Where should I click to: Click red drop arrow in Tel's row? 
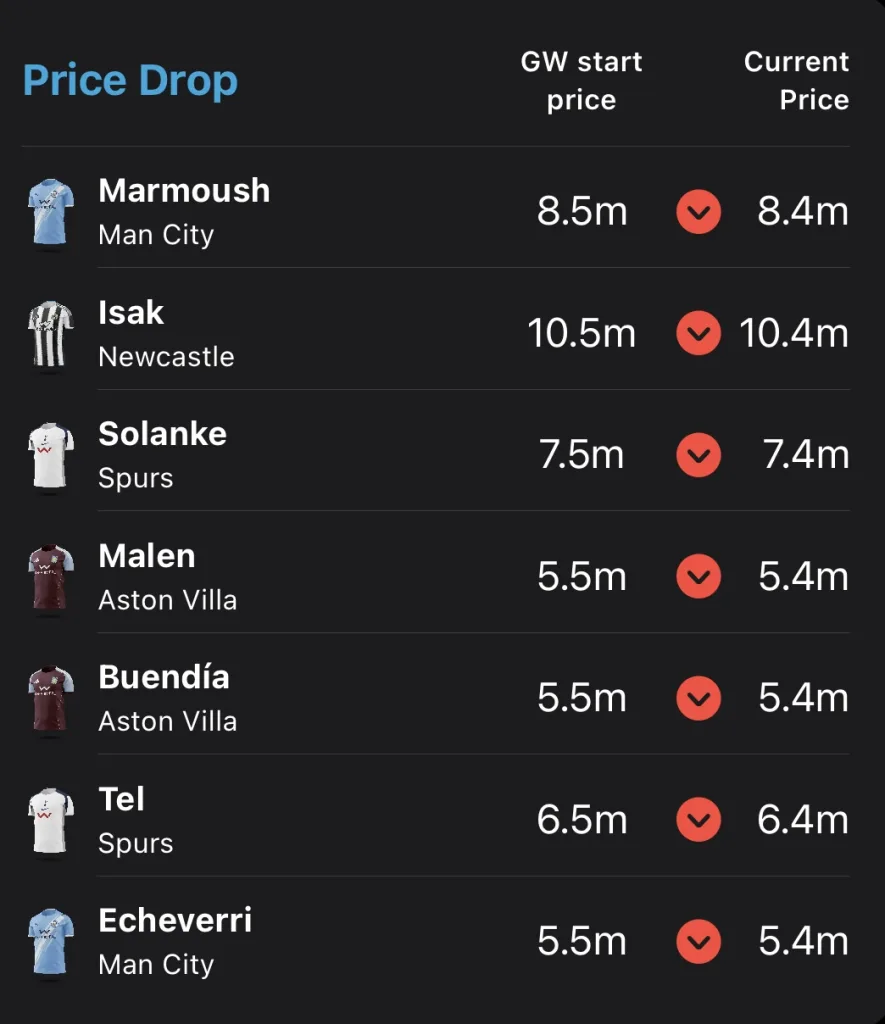pos(698,820)
